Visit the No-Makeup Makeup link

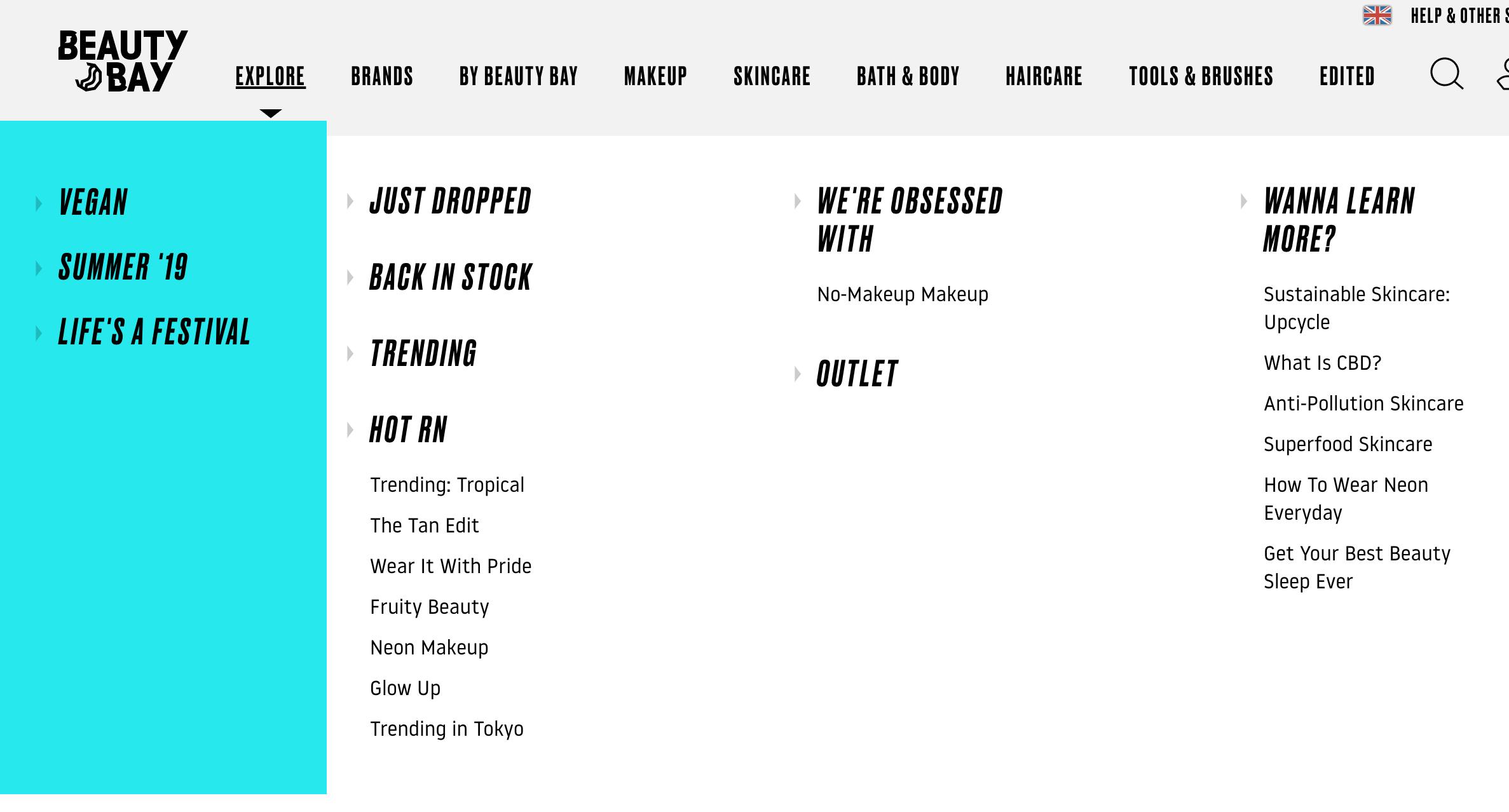[903, 294]
